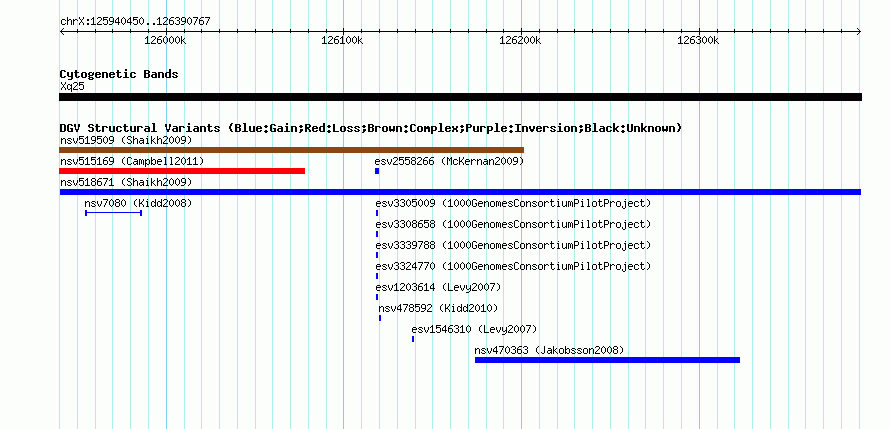Click the small esv2558266 blue marker
This screenshot has height=429, width=890.
[377, 171]
